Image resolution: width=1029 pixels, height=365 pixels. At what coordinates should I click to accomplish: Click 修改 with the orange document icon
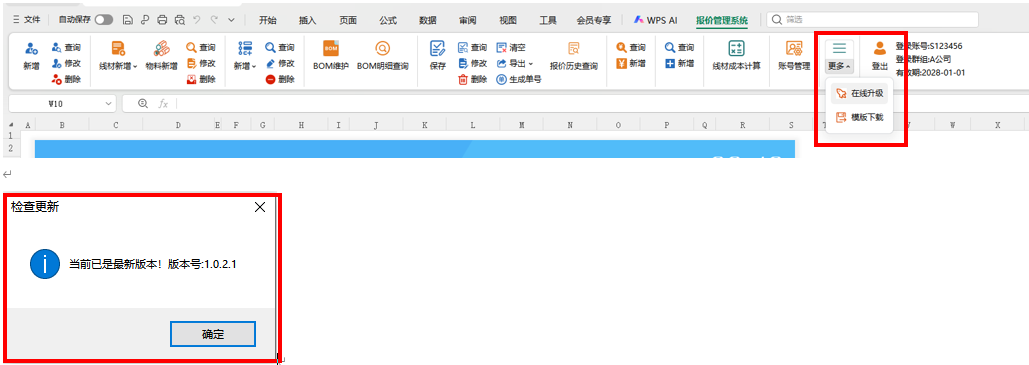[201, 64]
